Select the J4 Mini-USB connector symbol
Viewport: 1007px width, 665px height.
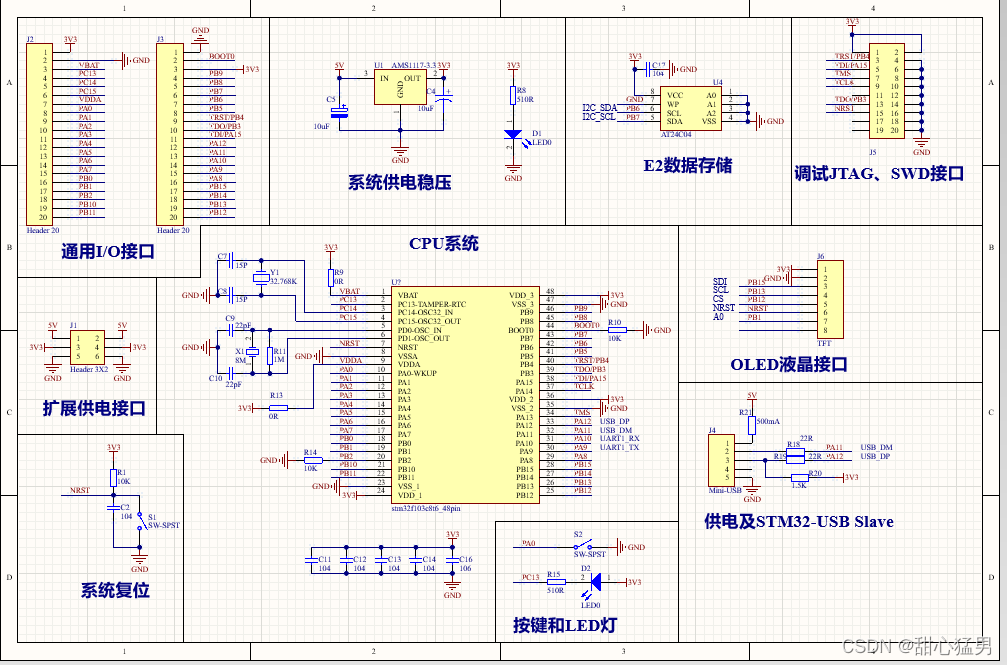(x=721, y=460)
